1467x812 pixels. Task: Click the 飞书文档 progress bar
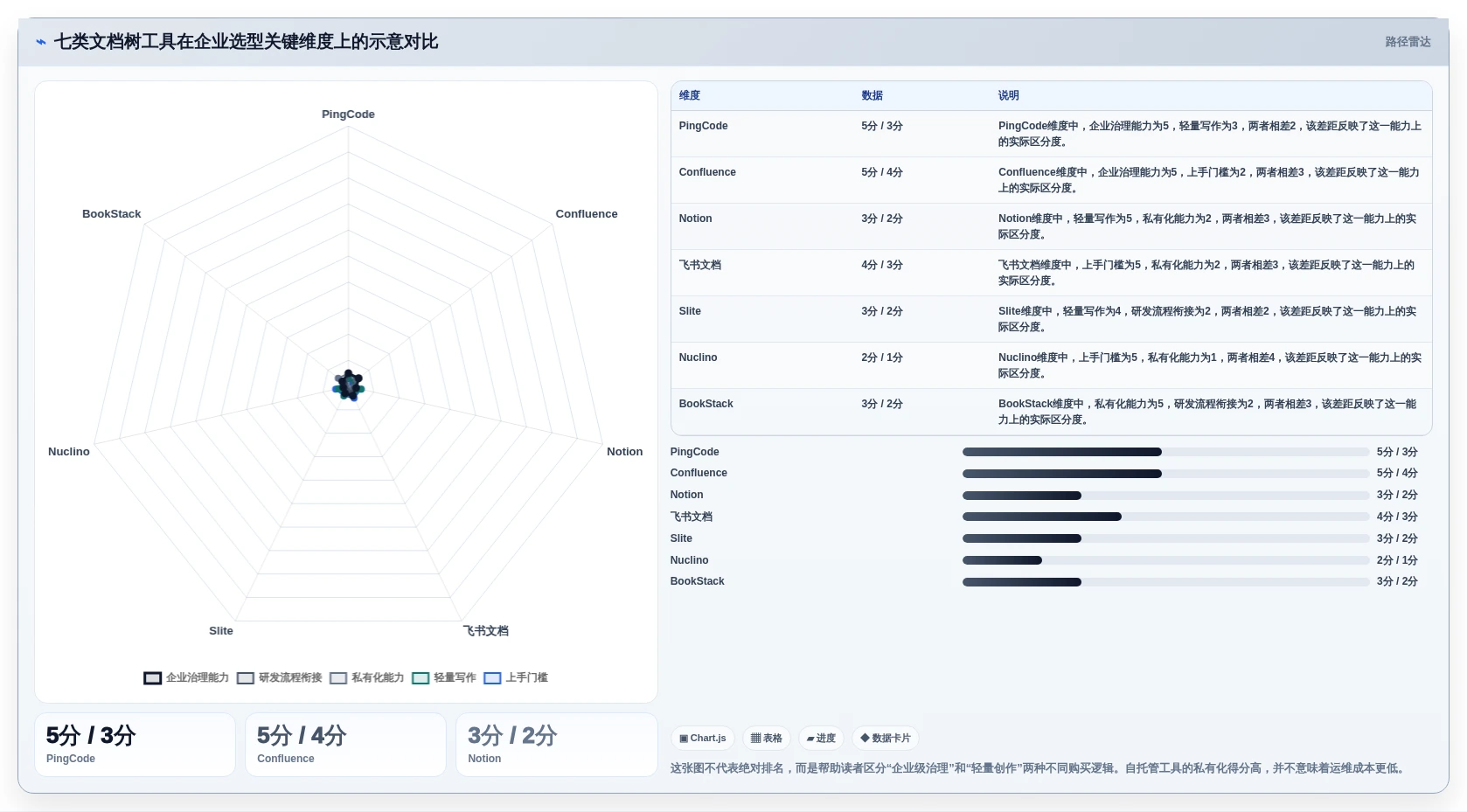pyautogui.click(x=1165, y=517)
